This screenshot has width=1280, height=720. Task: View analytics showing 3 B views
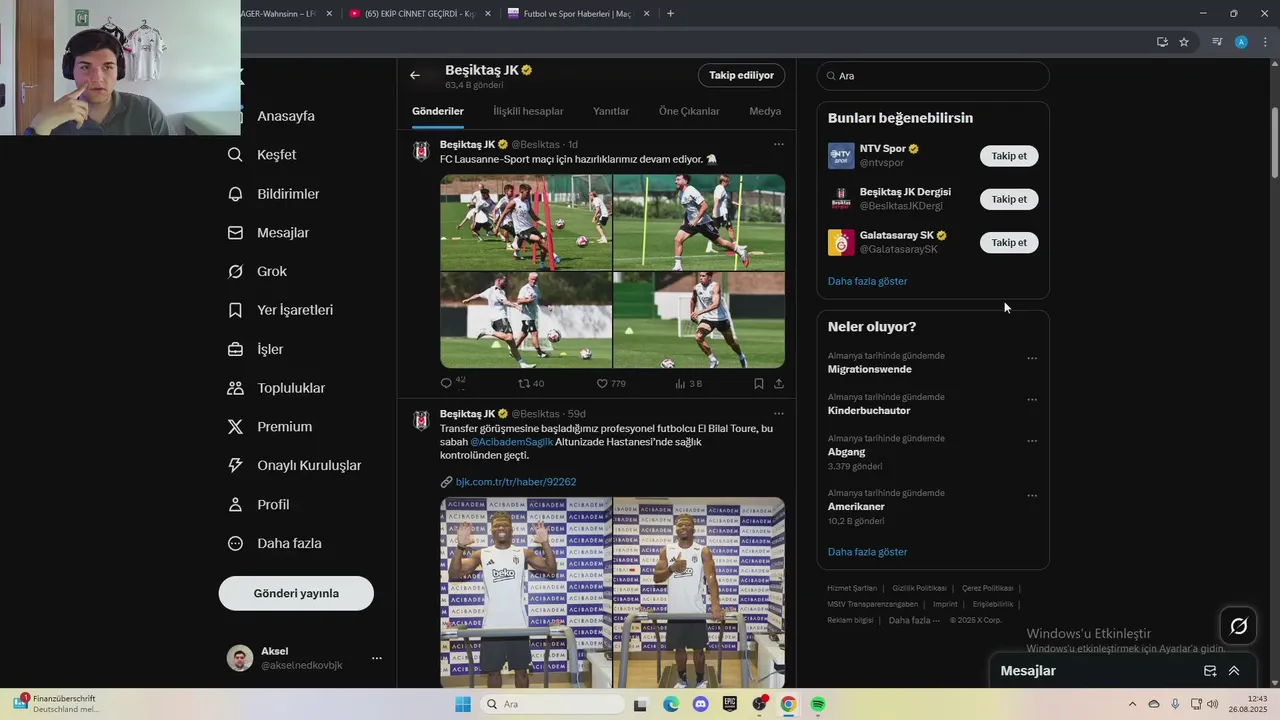pyautogui.click(x=688, y=383)
